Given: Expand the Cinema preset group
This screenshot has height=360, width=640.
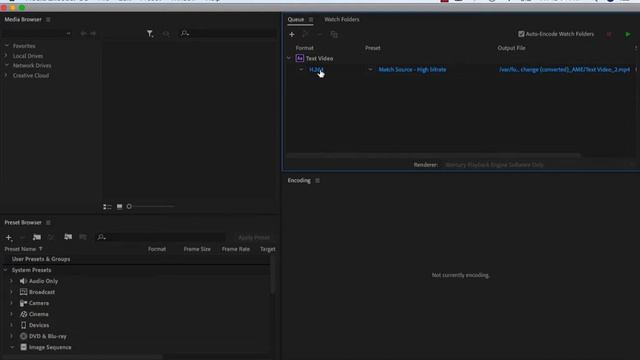Looking at the screenshot, I should pyautogui.click(x=11, y=314).
